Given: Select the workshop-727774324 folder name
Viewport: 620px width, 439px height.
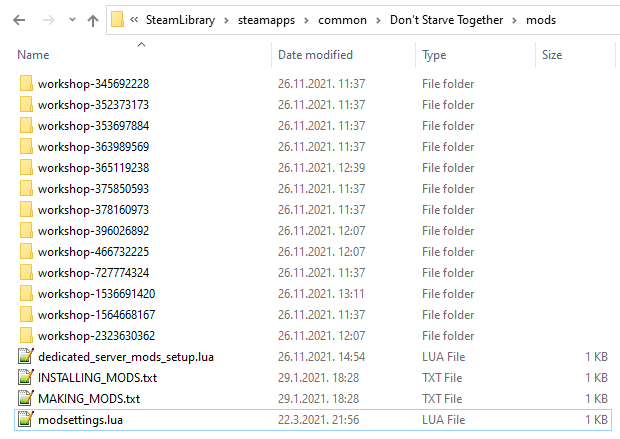Looking at the screenshot, I should coord(93,272).
